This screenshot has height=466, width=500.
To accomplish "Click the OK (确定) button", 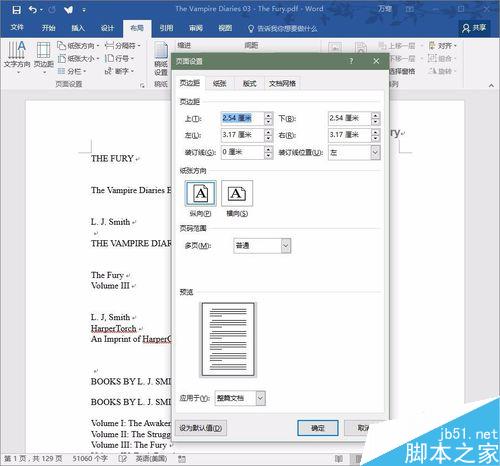I will [318, 428].
